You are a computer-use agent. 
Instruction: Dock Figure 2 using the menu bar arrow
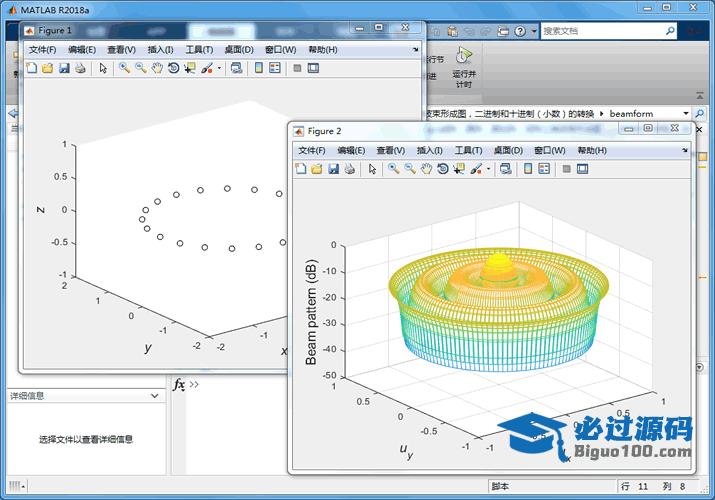(x=684, y=150)
